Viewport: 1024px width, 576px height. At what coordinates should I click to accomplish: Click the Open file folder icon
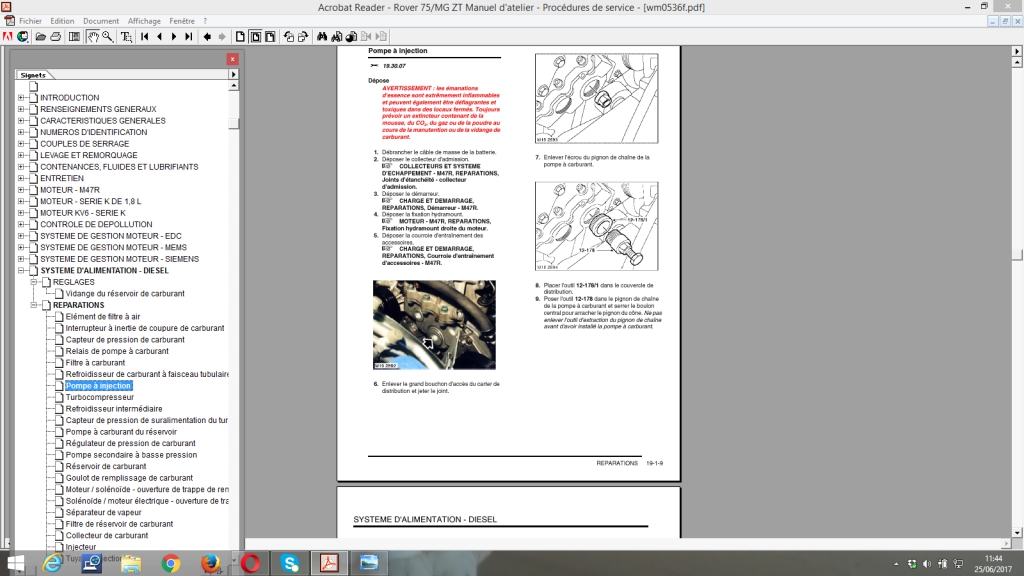point(40,37)
